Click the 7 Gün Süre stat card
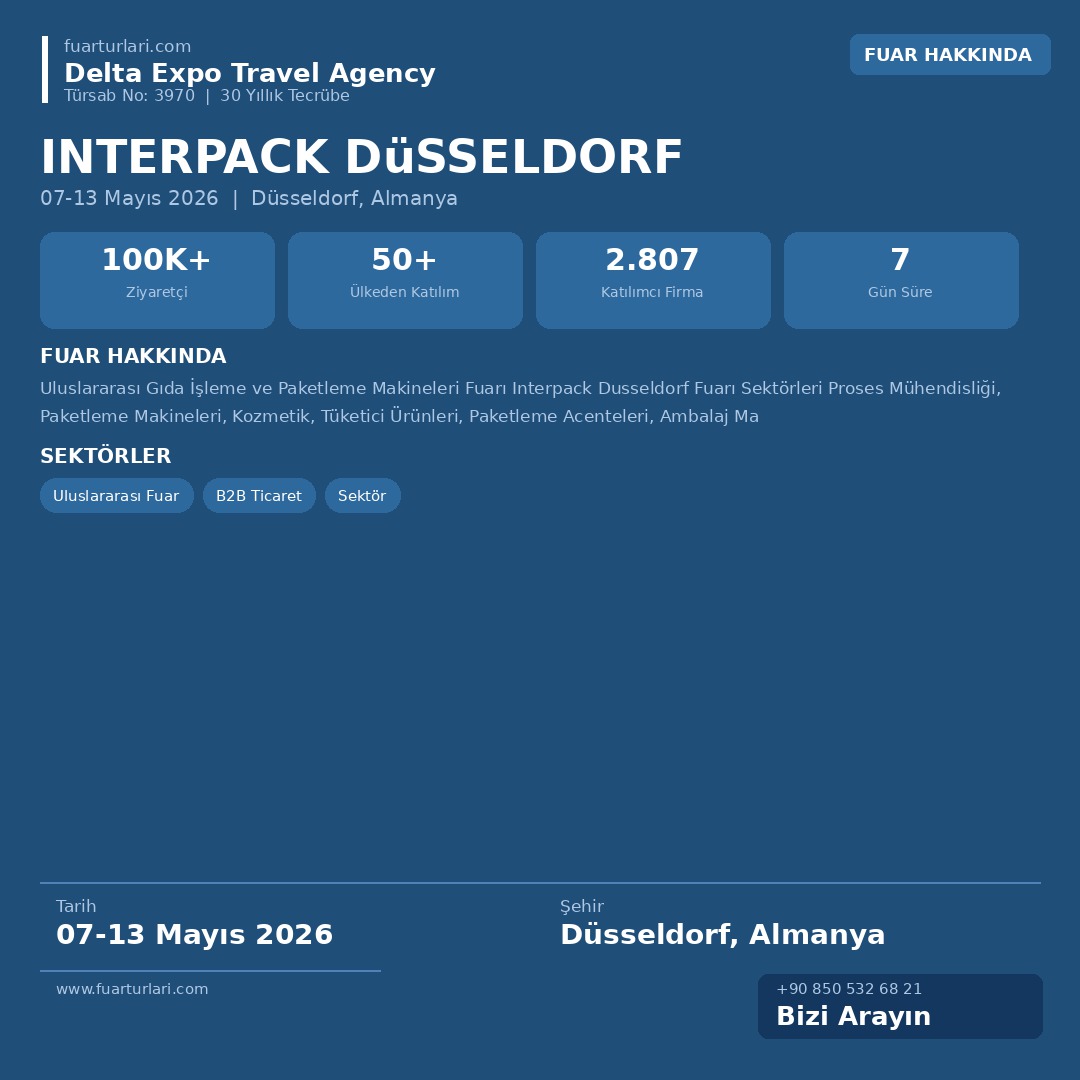This screenshot has width=1080, height=1080. (901, 280)
